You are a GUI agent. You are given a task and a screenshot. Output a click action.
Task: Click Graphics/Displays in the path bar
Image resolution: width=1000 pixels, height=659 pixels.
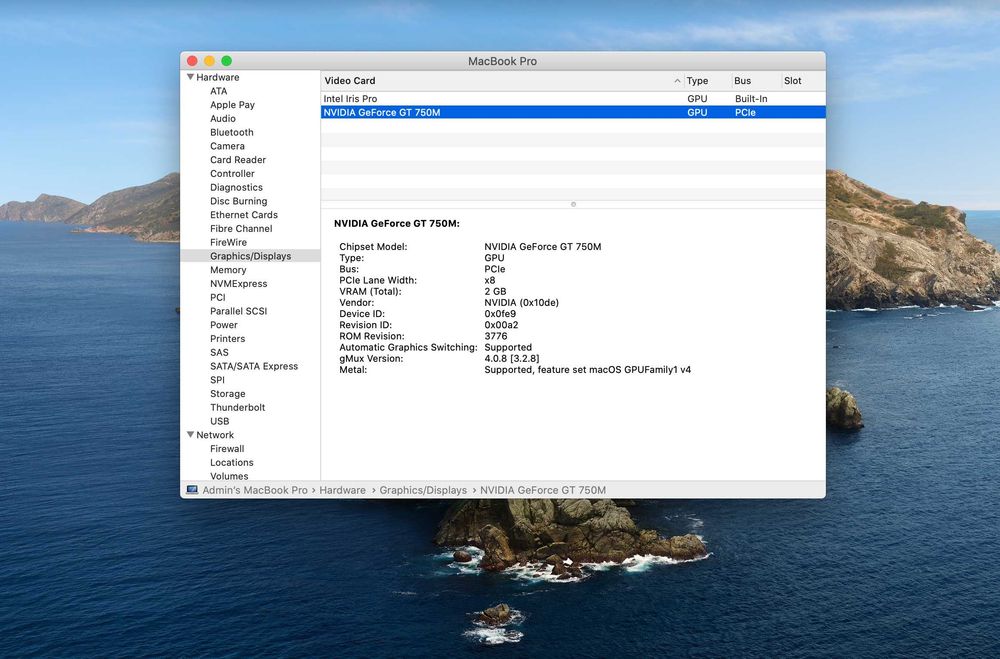point(423,490)
